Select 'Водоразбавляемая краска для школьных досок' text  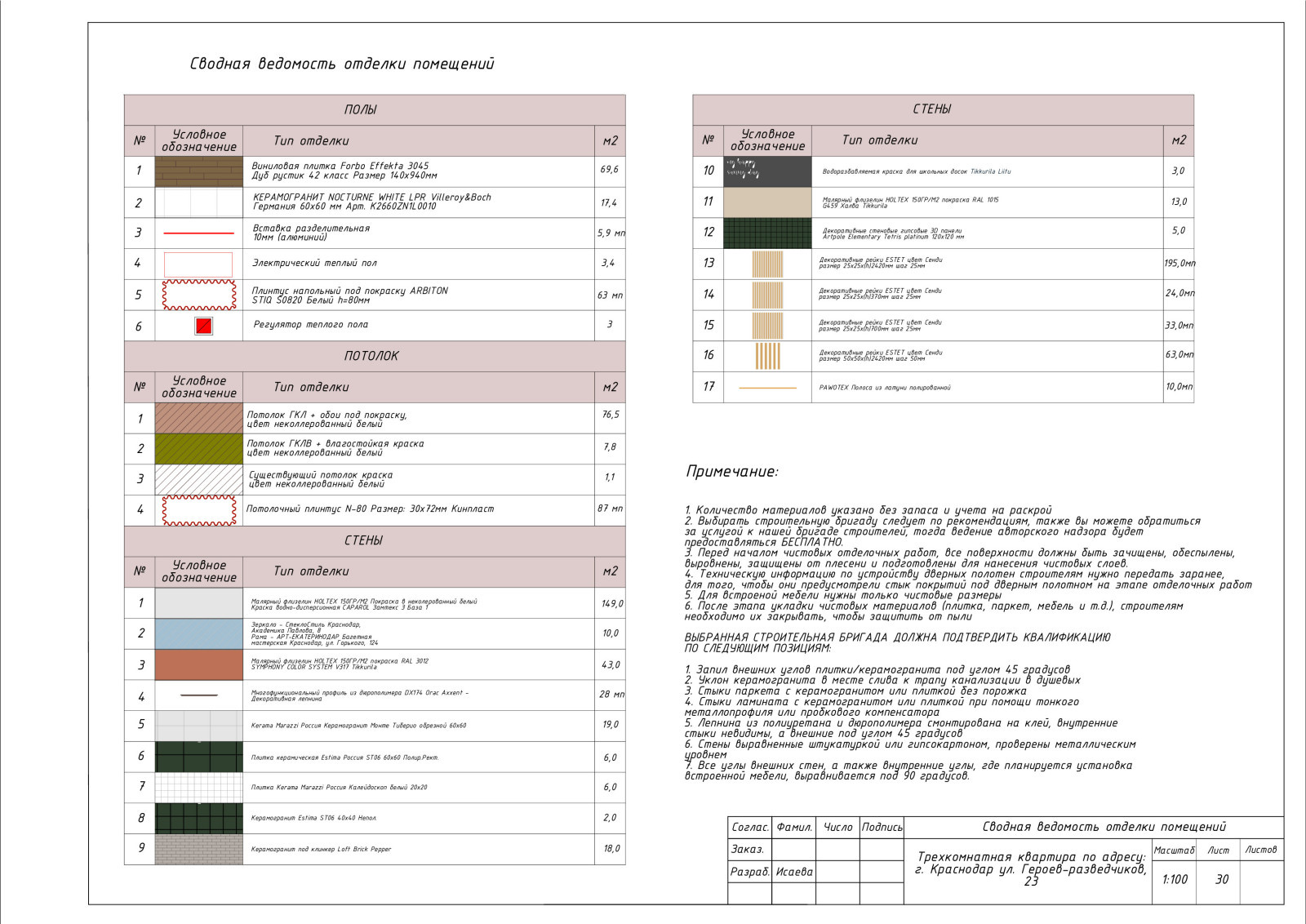(x=916, y=172)
